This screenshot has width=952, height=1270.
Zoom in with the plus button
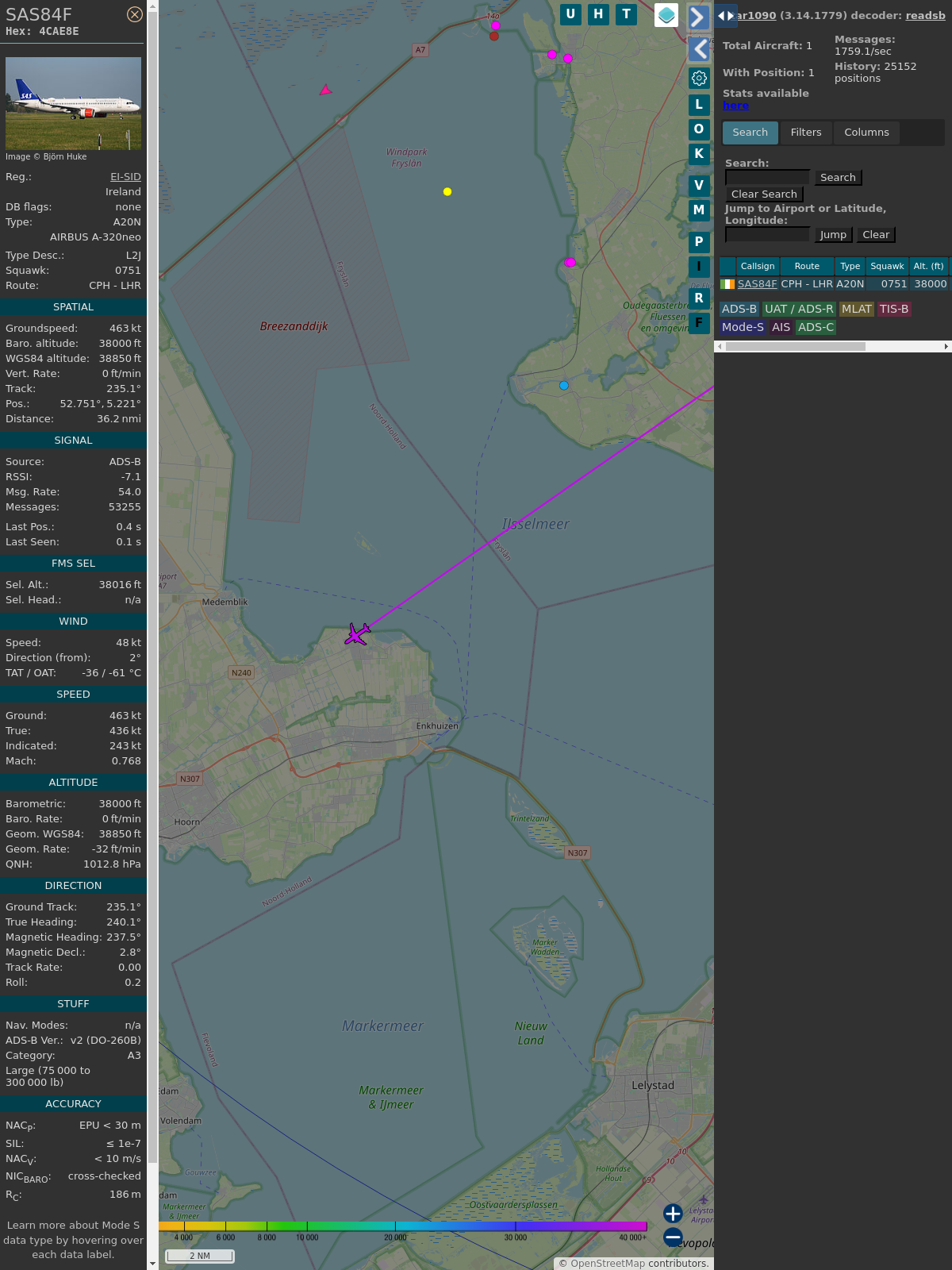coord(673,1214)
